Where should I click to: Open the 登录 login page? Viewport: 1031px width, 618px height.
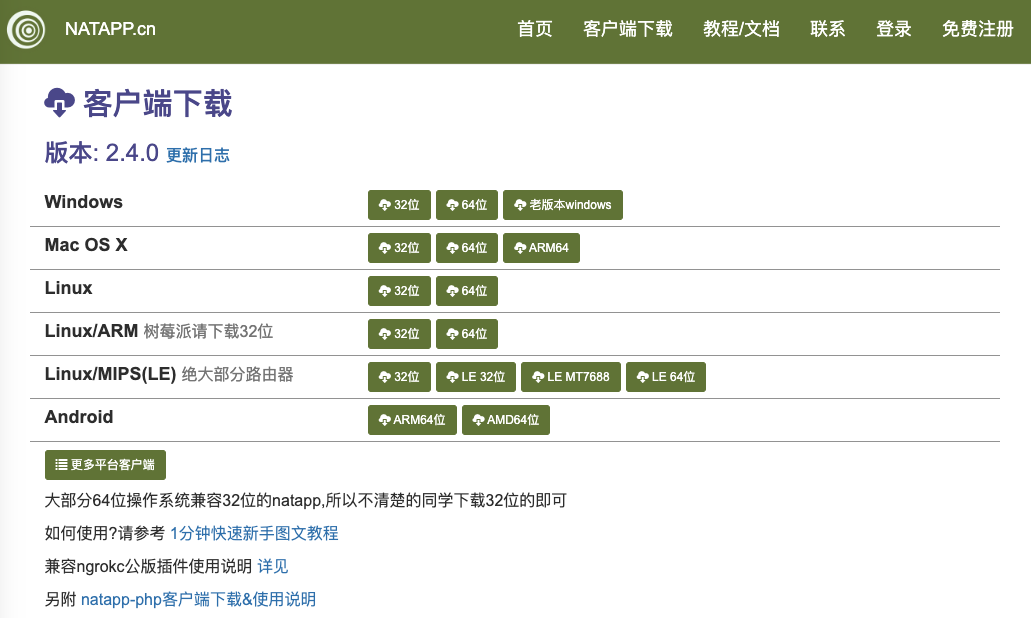(x=894, y=29)
